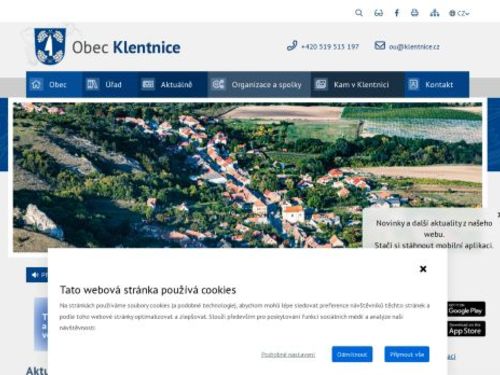
Task: Click the Klentnice coat of arms logo
Action: pyautogui.click(x=50, y=46)
